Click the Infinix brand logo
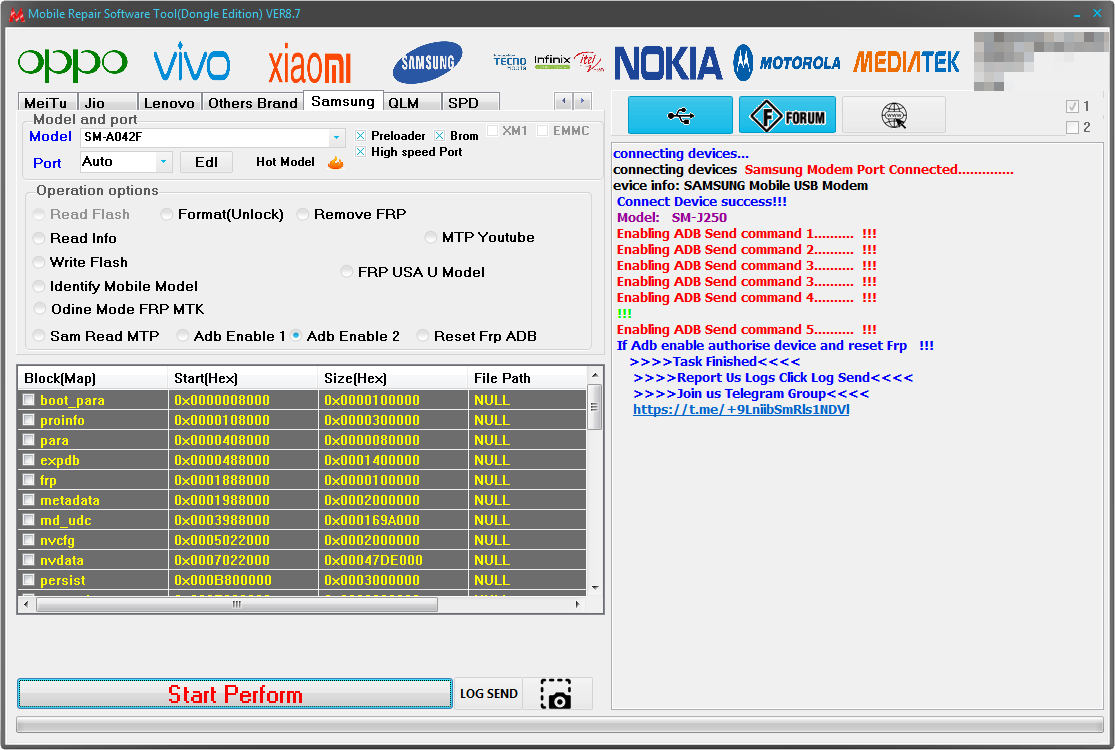The width and height of the screenshot is (1115, 750). coord(553,62)
